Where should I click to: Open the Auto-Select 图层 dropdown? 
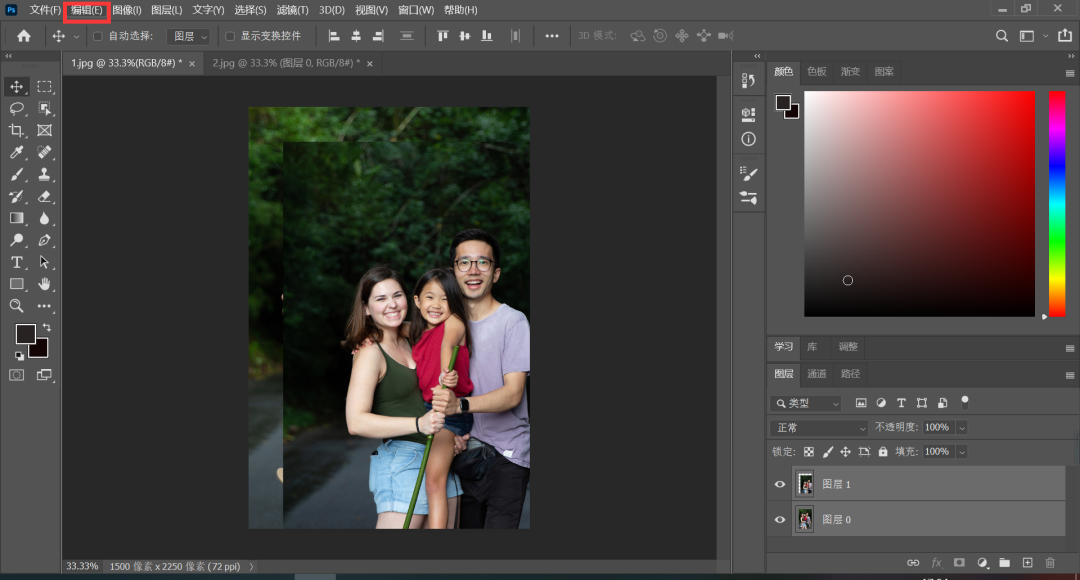189,36
